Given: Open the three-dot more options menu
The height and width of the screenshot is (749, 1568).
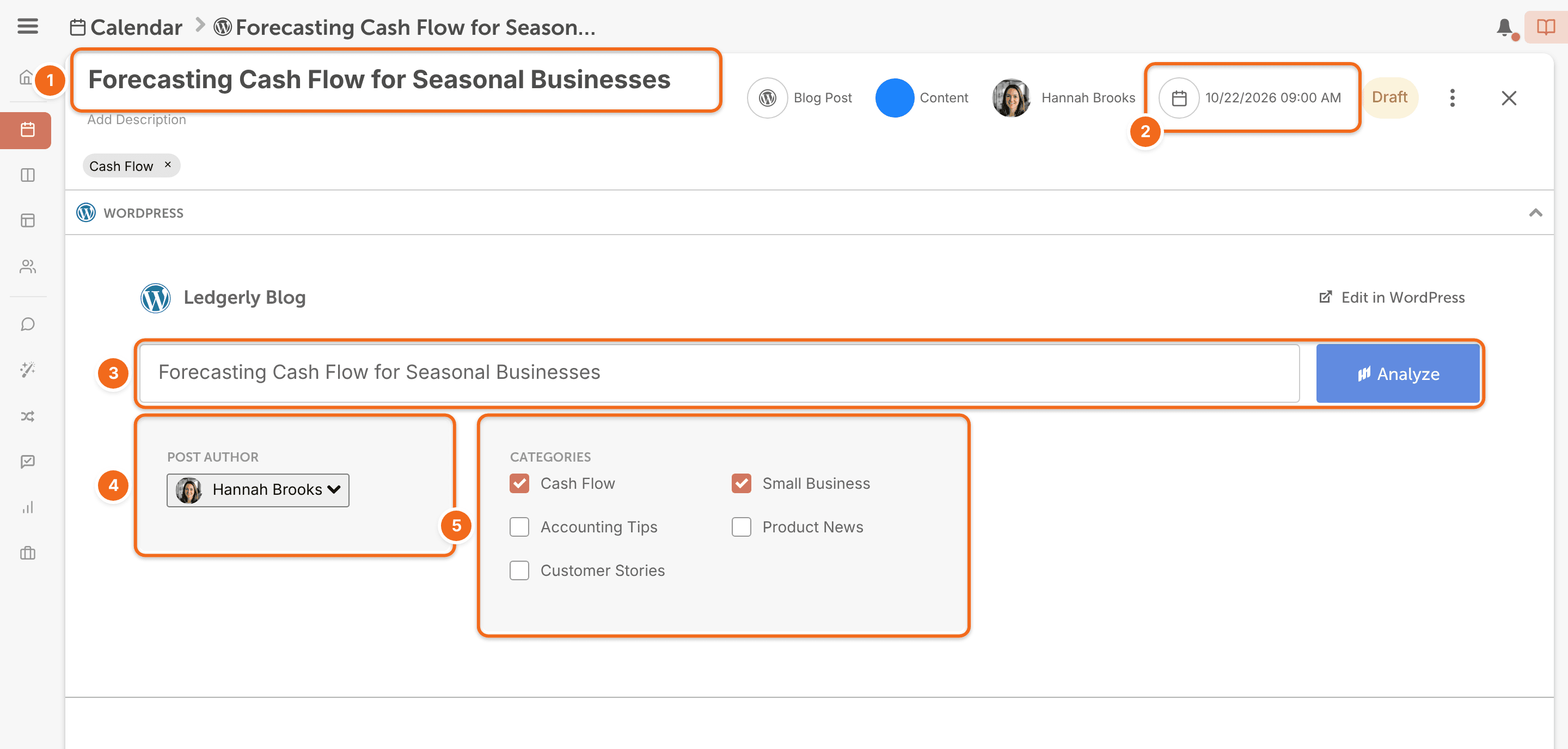Looking at the screenshot, I should pyautogui.click(x=1453, y=98).
